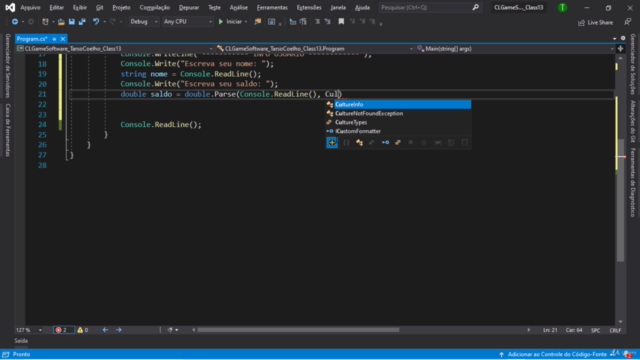Viewport: 640px width, 360px height.
Task: Open the Exibir menu
Action: click(80, 7)
